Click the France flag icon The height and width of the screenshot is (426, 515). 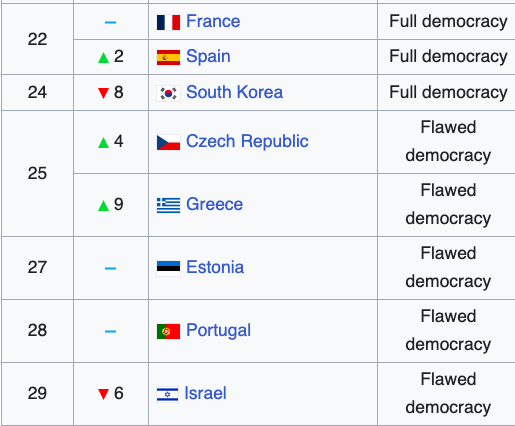(168, 22)
